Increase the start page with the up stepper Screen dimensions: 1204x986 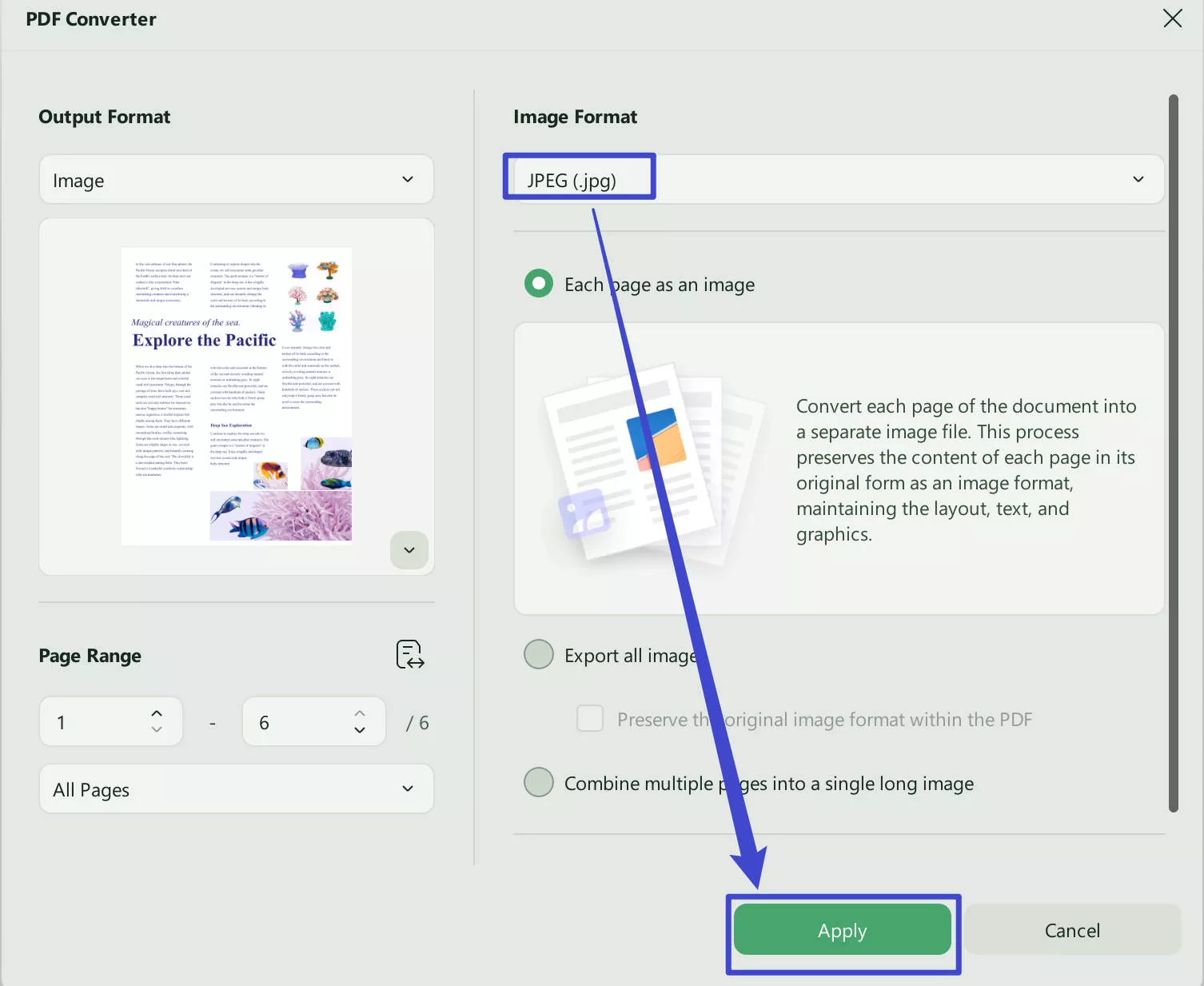point(157,713)
